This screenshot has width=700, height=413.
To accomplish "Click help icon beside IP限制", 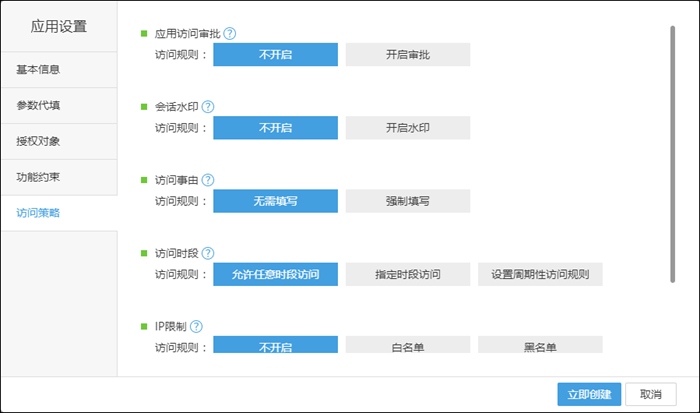I will (196, 326).
